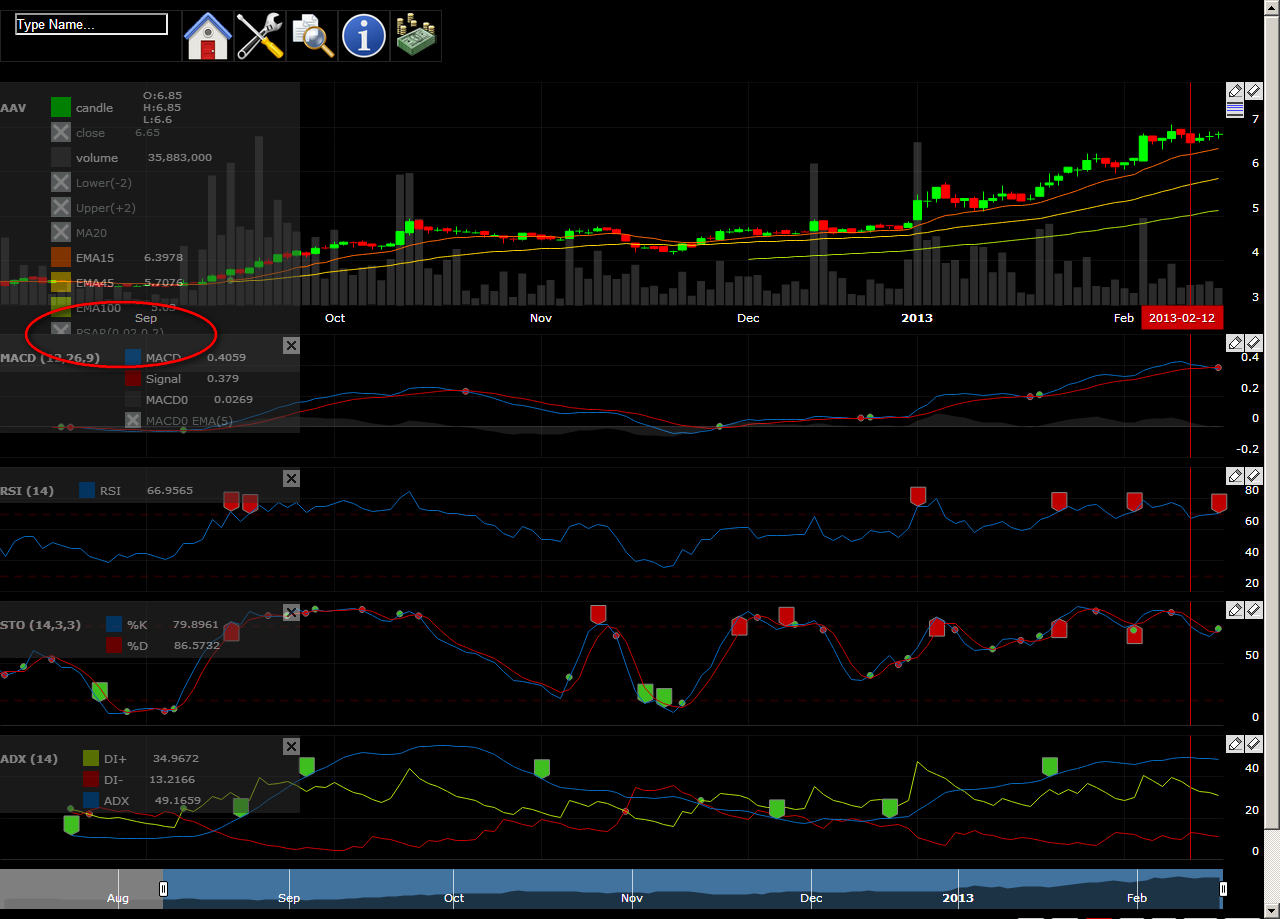Enable the close price series in legend
The image size is (1280, 919).
(x=61, y=132)
